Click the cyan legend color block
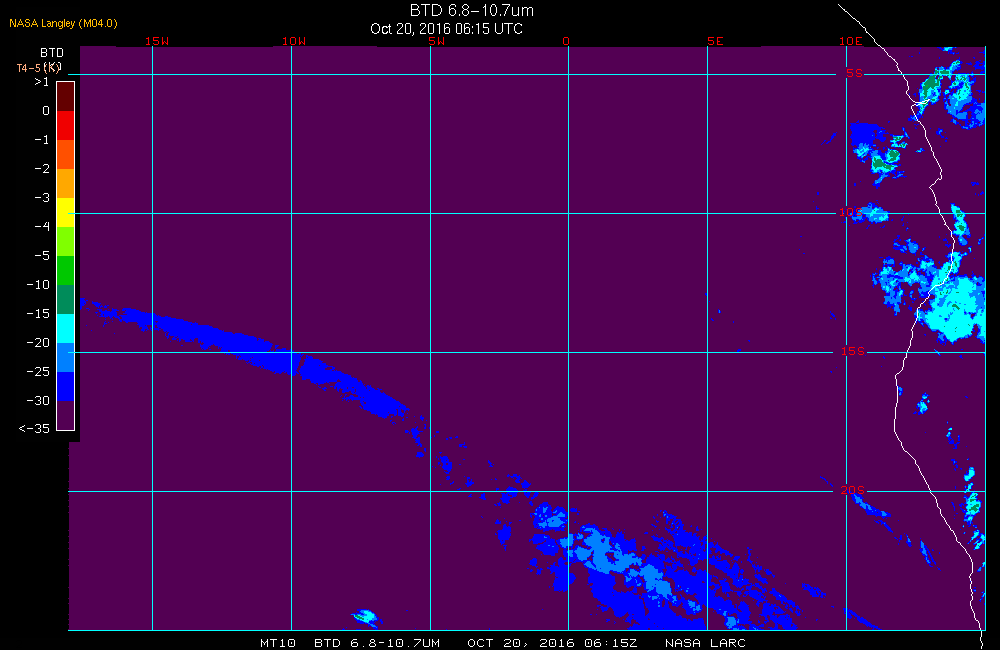The width and height of the screenshot is (1000, 650). (x=66, y=329)
